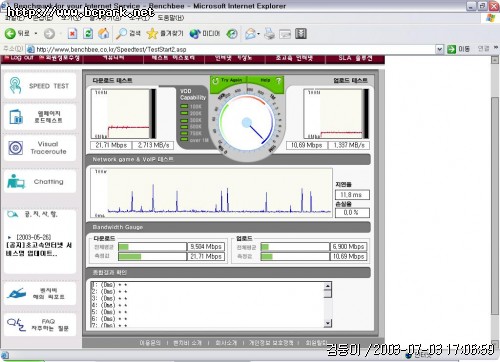Click the 6.900 Mbps average value
Image resolution: width=500 pixels, height=362 pixels.
point(348,247)
